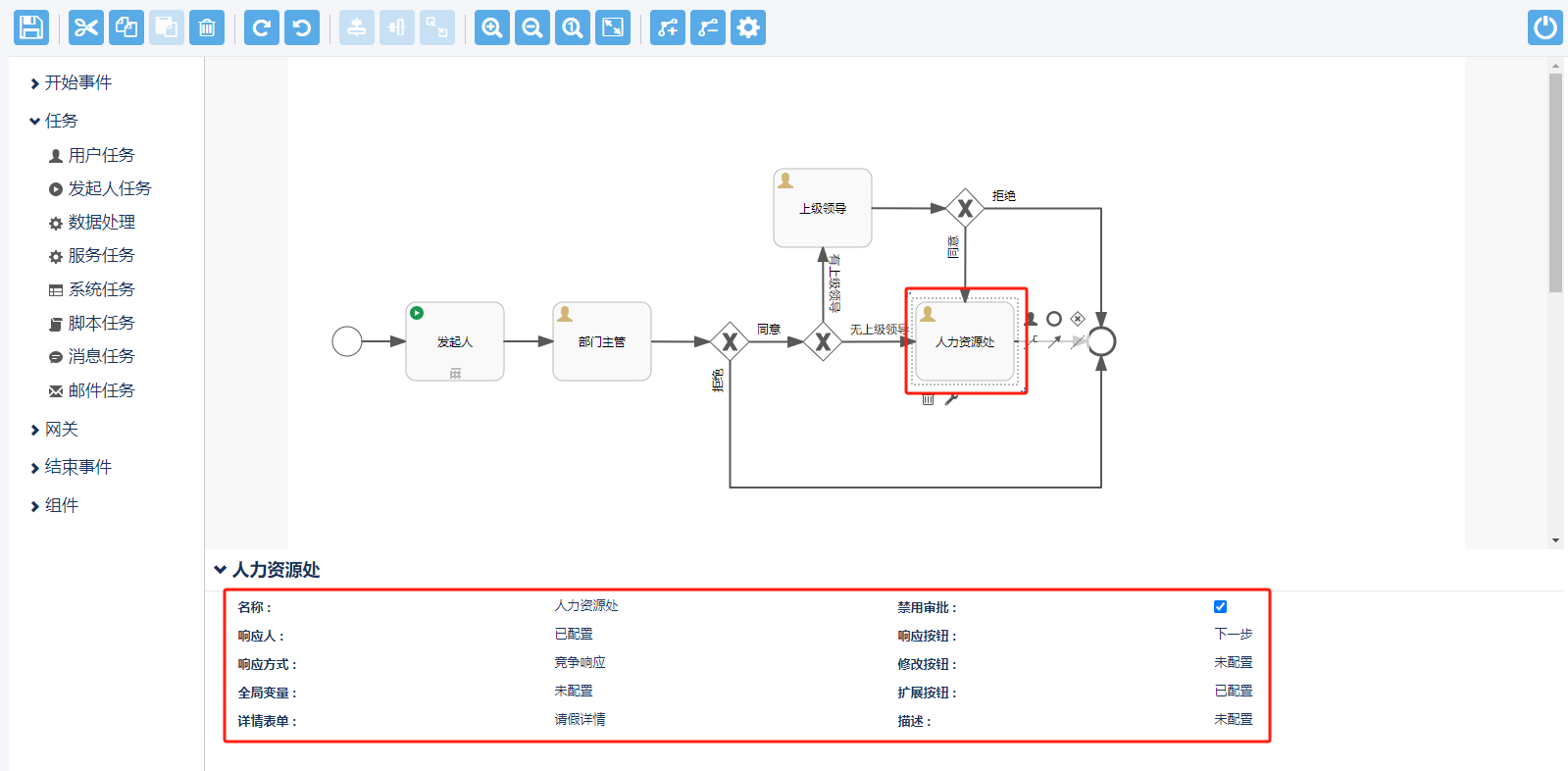Click the add bend-point icon
The height and width of the screenshot is (771, 1568).
pyautogui.click(x=668, y=27)
